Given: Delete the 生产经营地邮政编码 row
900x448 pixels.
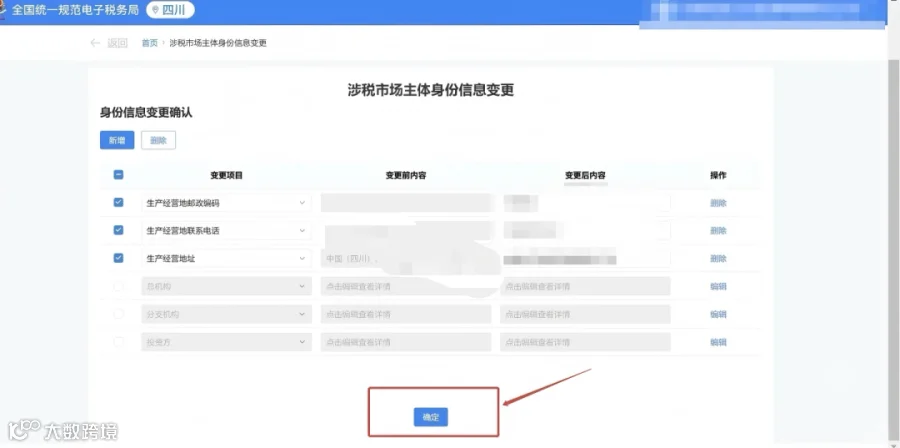Looking at the screenshot, I should point(718,202).
